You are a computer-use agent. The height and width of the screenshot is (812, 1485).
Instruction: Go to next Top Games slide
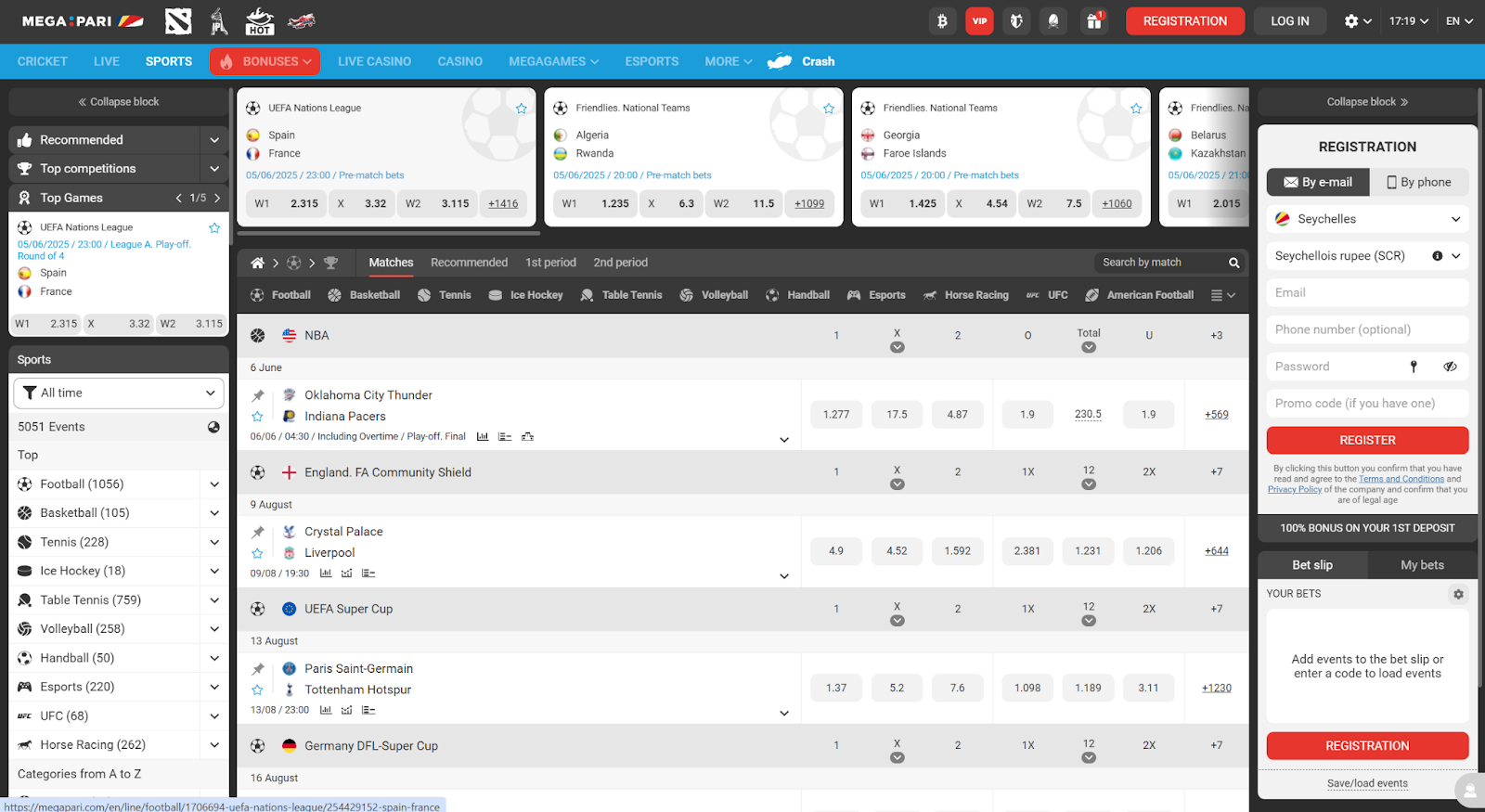[217, 198]
